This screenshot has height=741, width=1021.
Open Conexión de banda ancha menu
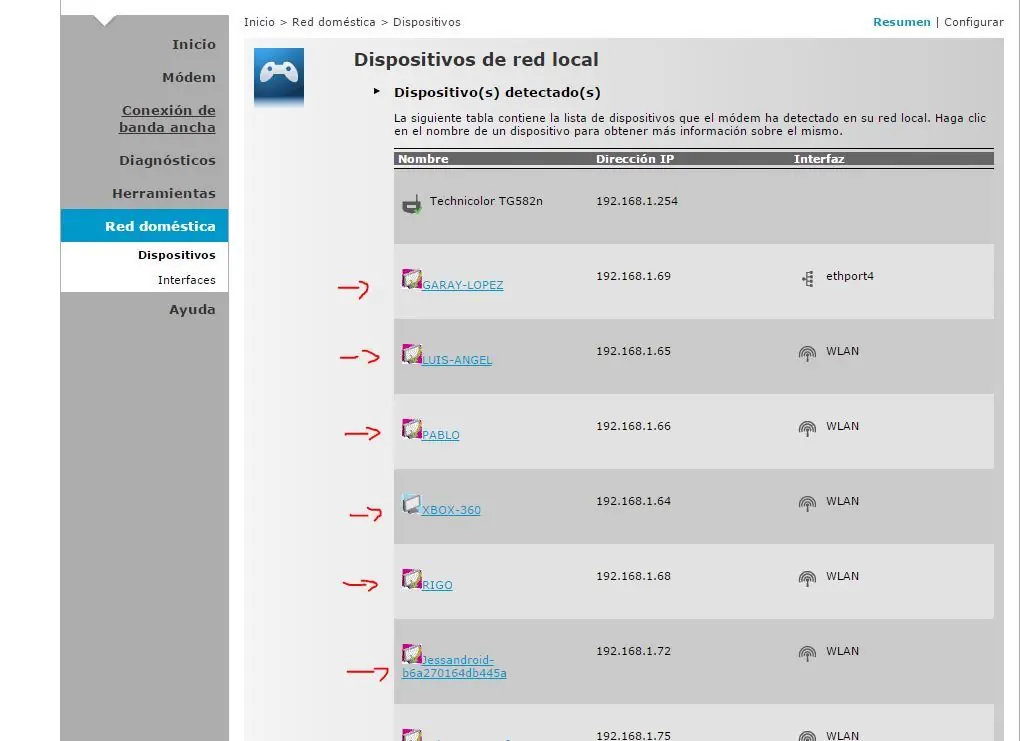point(167,119)
